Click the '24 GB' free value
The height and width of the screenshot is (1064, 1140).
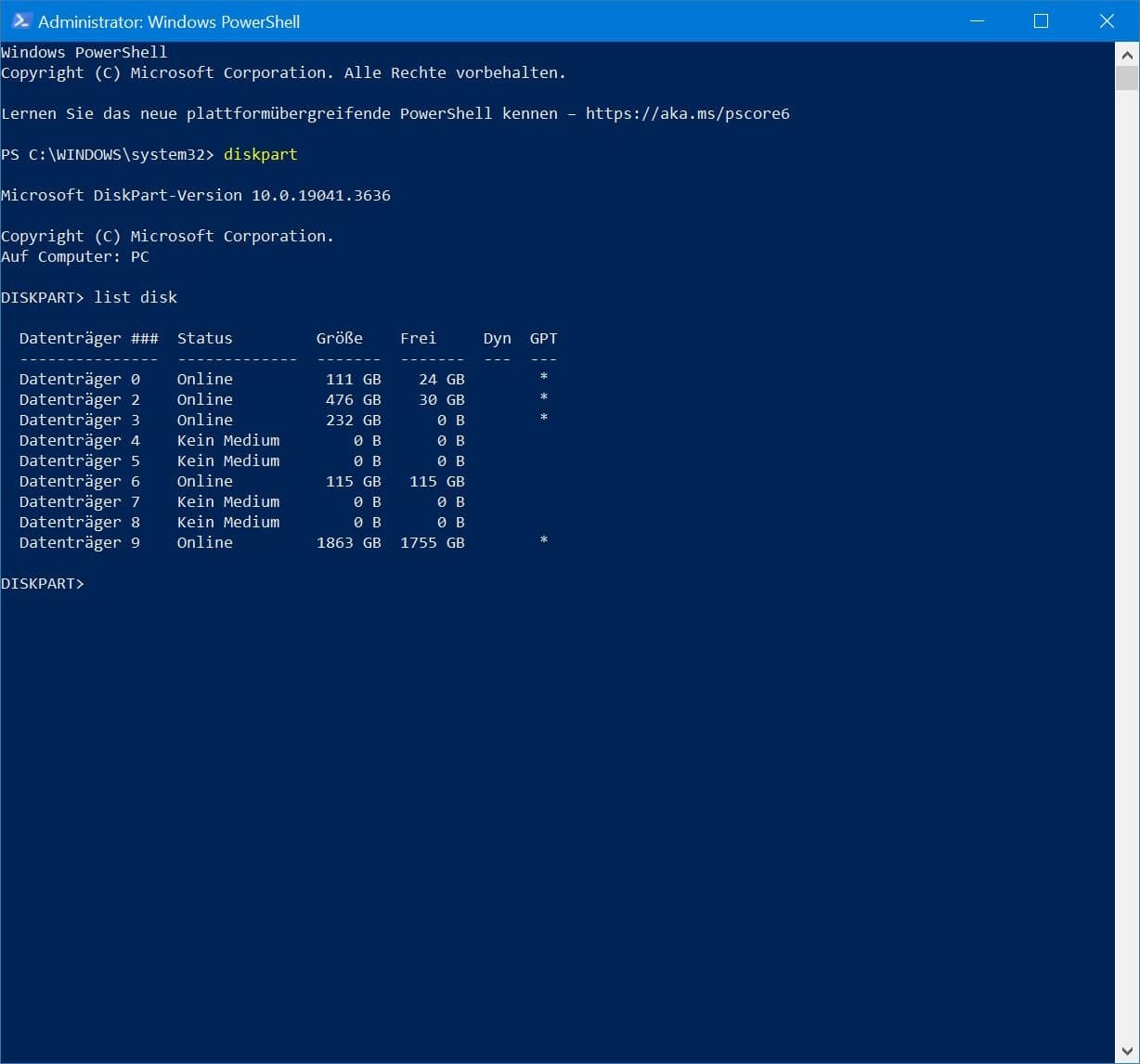click(442, 379)
